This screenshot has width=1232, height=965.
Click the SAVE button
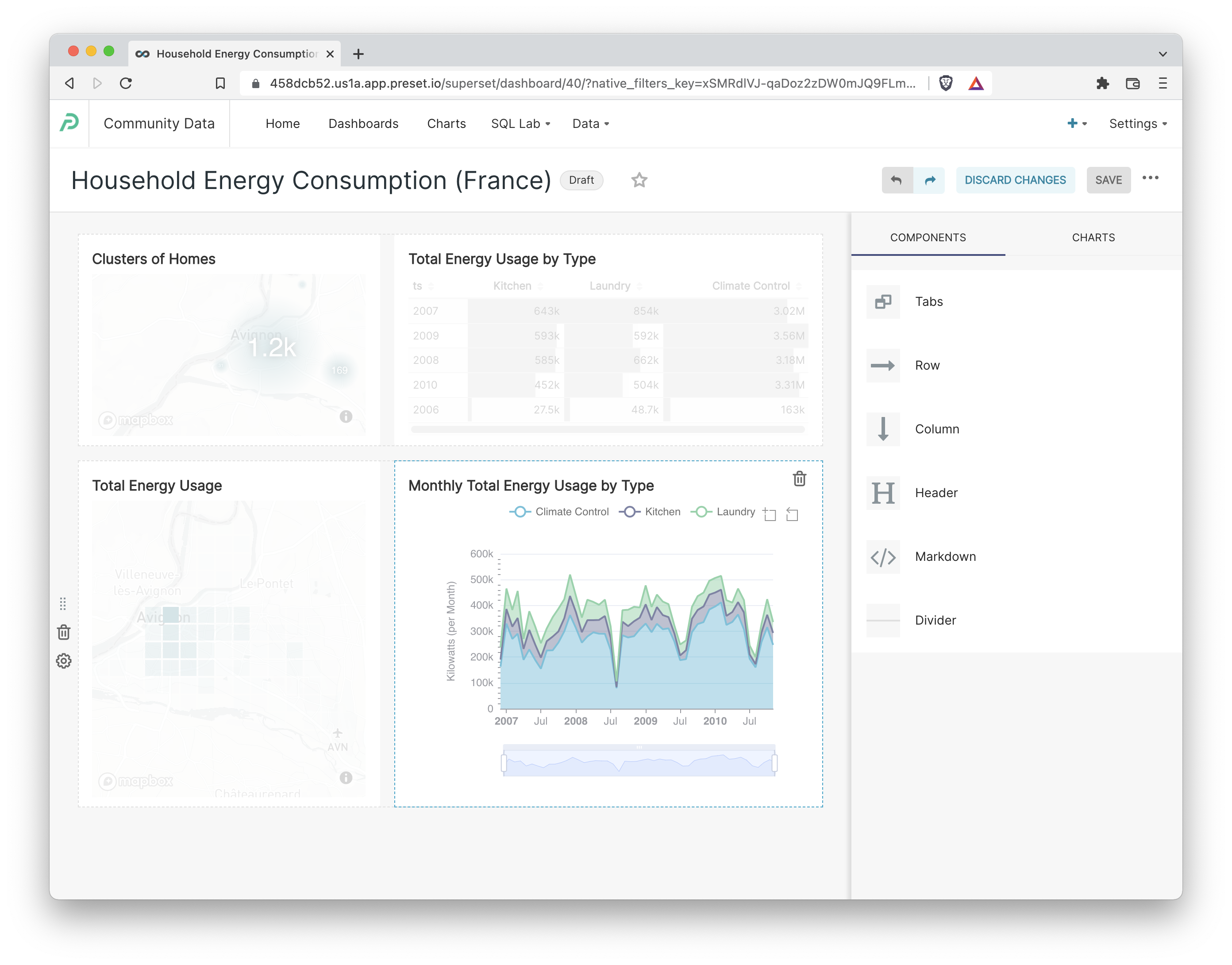point(1108,180)
